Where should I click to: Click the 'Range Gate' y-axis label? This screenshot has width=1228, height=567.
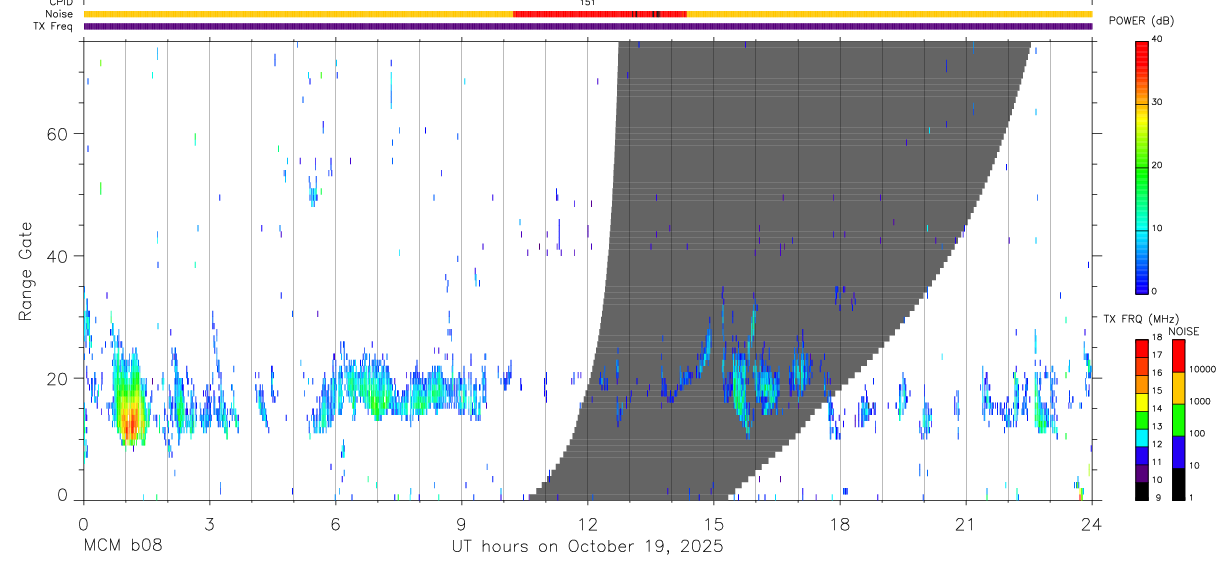click(26, 272)
